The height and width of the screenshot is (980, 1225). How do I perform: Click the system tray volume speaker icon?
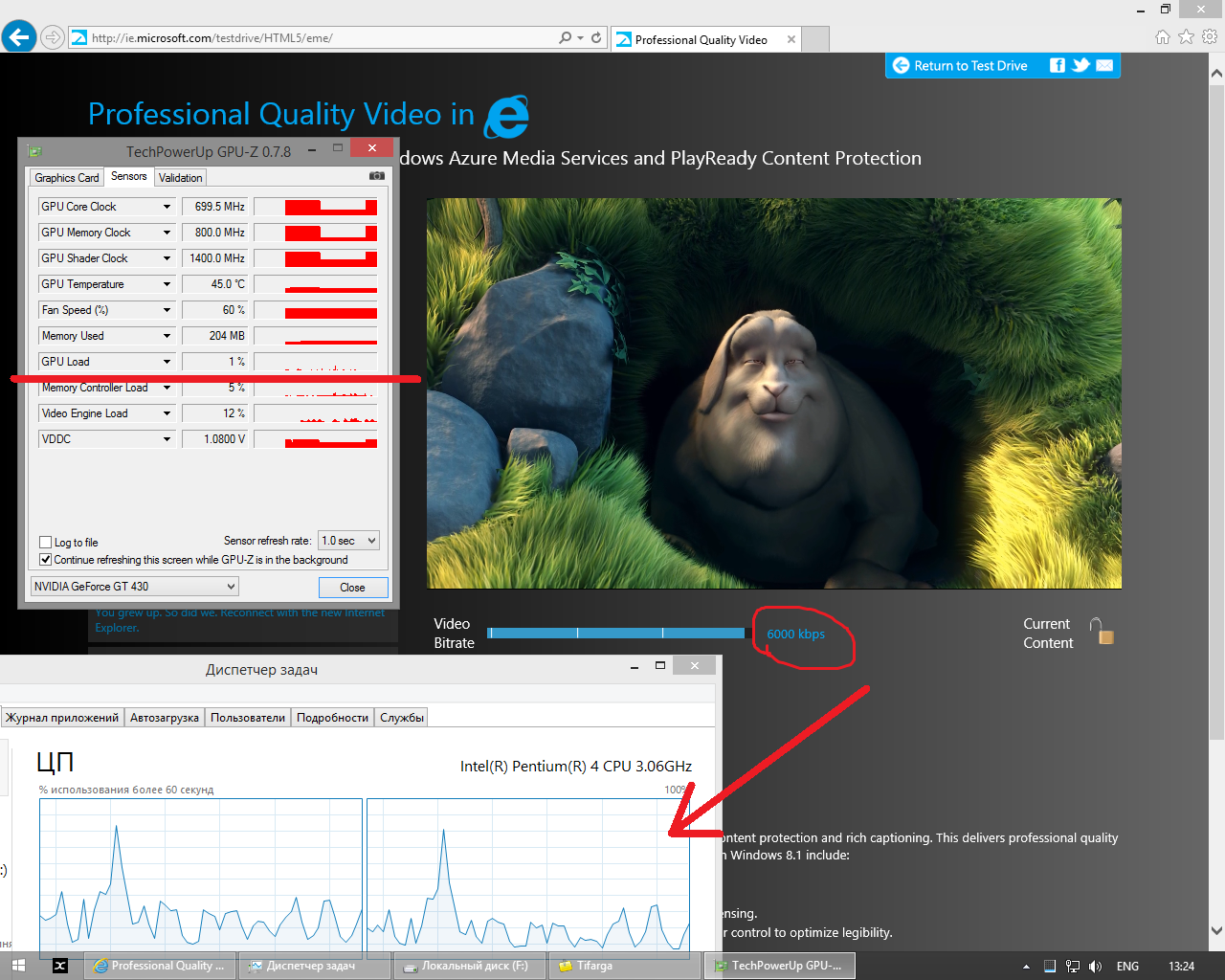pos(1096,966)
